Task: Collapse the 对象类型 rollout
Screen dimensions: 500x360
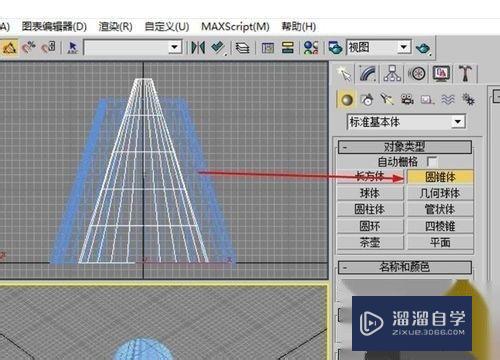Action: 405,147
